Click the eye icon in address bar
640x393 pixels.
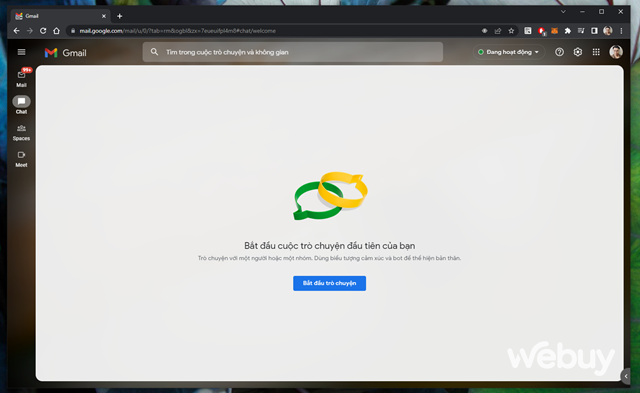click(484, 31)
